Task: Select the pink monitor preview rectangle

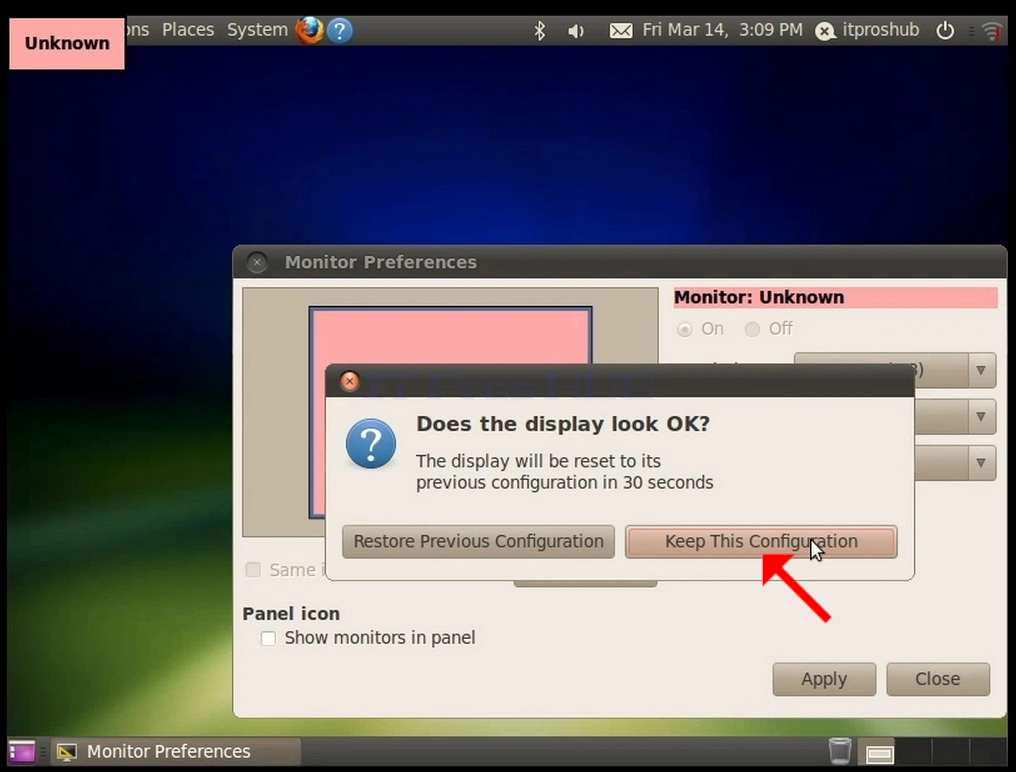Action: (450, 335)
